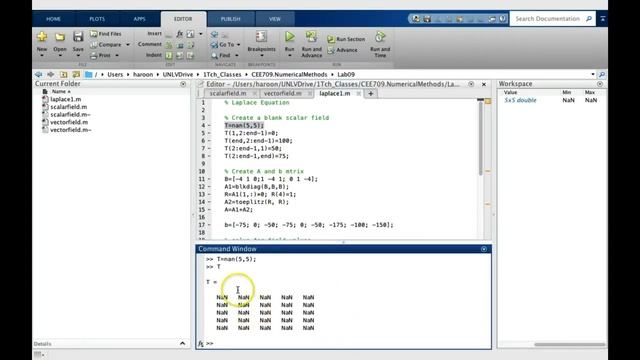The image size is (640, 360).
Task: Add new editor tab with plus
Action: [371, 93]
